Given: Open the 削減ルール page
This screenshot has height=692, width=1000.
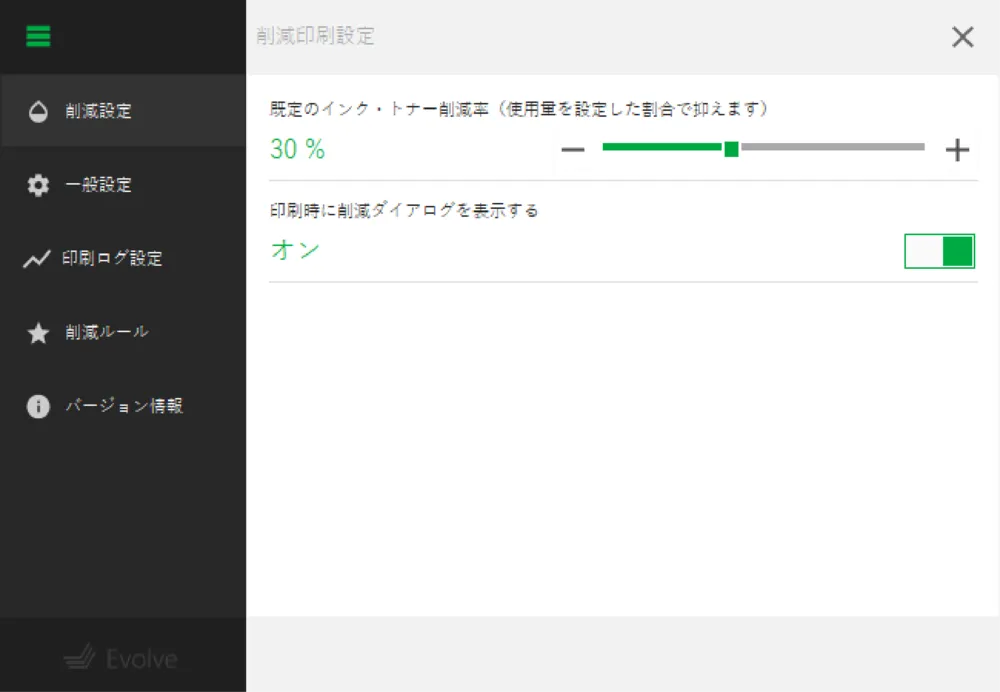Looking at the screenshot, I should (x=123, y=332).
